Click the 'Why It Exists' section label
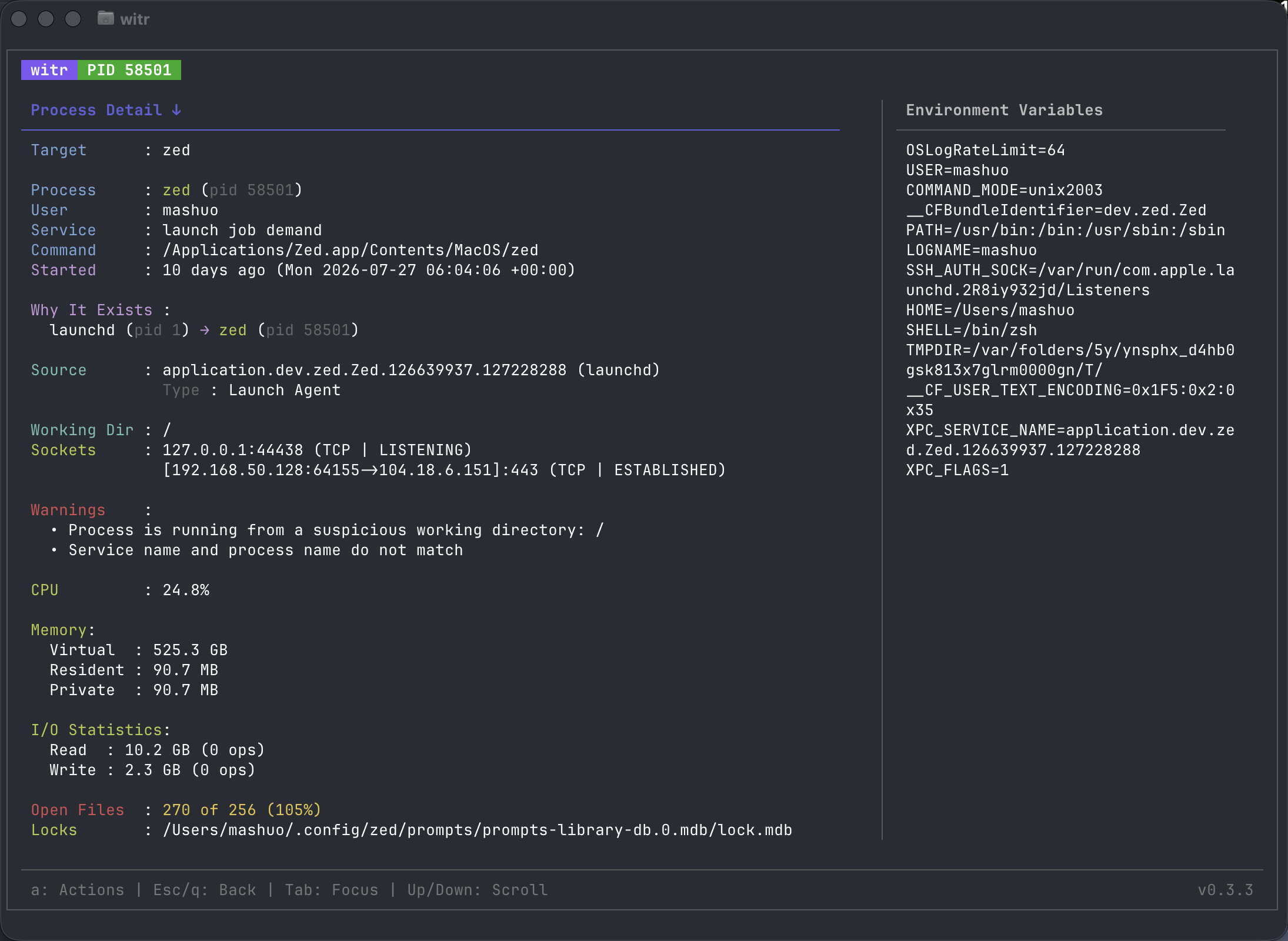The height and width of the screenshot is (941, 1288). tap(92, 310)
